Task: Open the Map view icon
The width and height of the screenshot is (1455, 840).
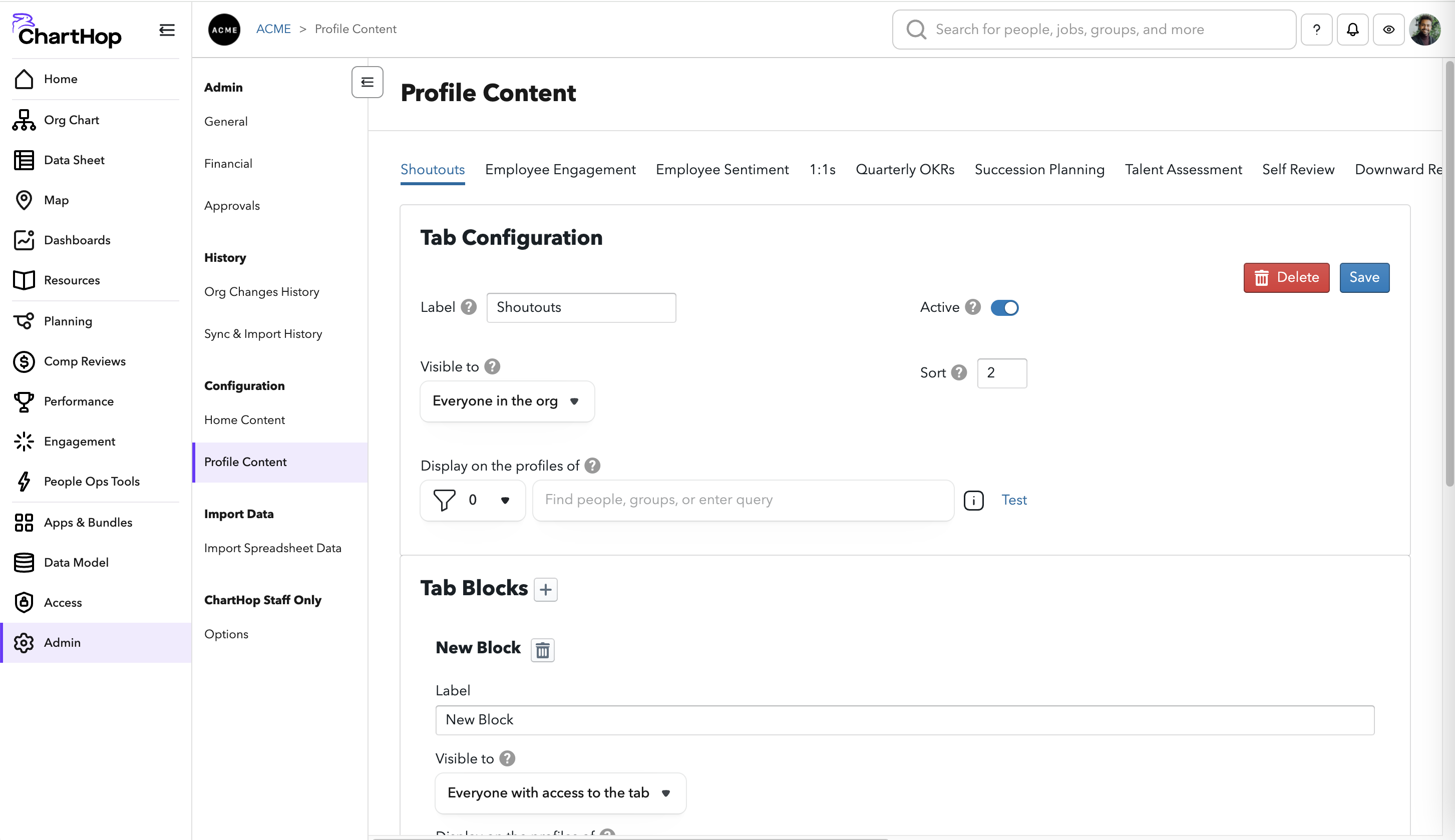Action: coord(24,200)
